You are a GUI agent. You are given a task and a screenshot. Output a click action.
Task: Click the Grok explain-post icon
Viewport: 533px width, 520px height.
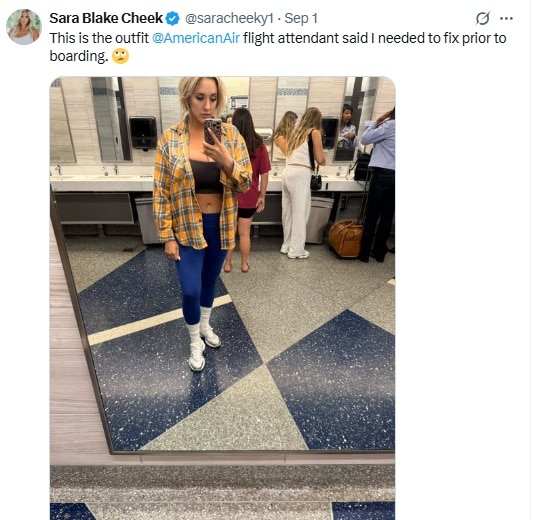pos(483,18)
